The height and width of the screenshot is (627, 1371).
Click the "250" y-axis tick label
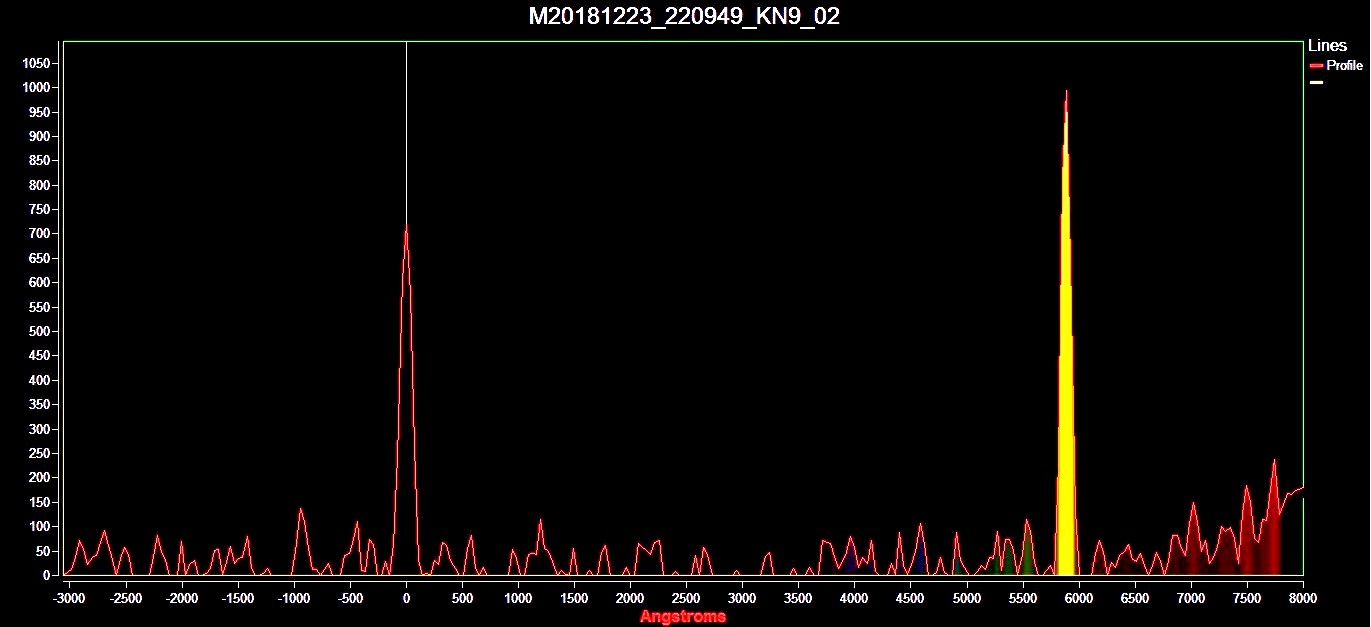point(40,453)
